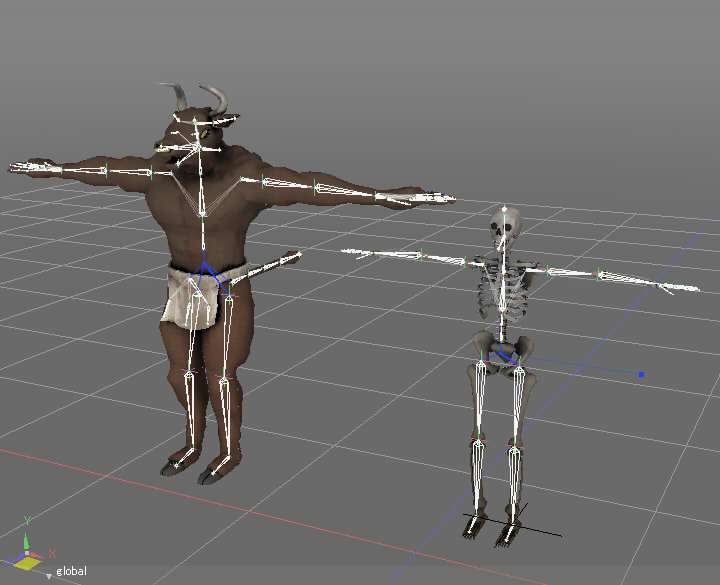The image size is (720, 585).
Task: Select the blue square handle near skeleton
Action: 641,375
